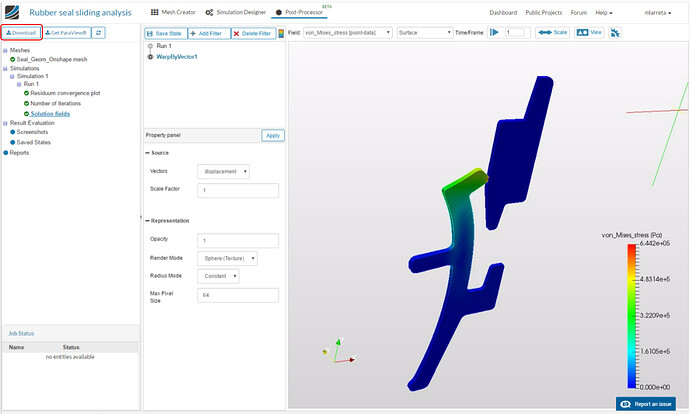Click the Delete Filter button
The image size is (690, 414).
(253, 33)
